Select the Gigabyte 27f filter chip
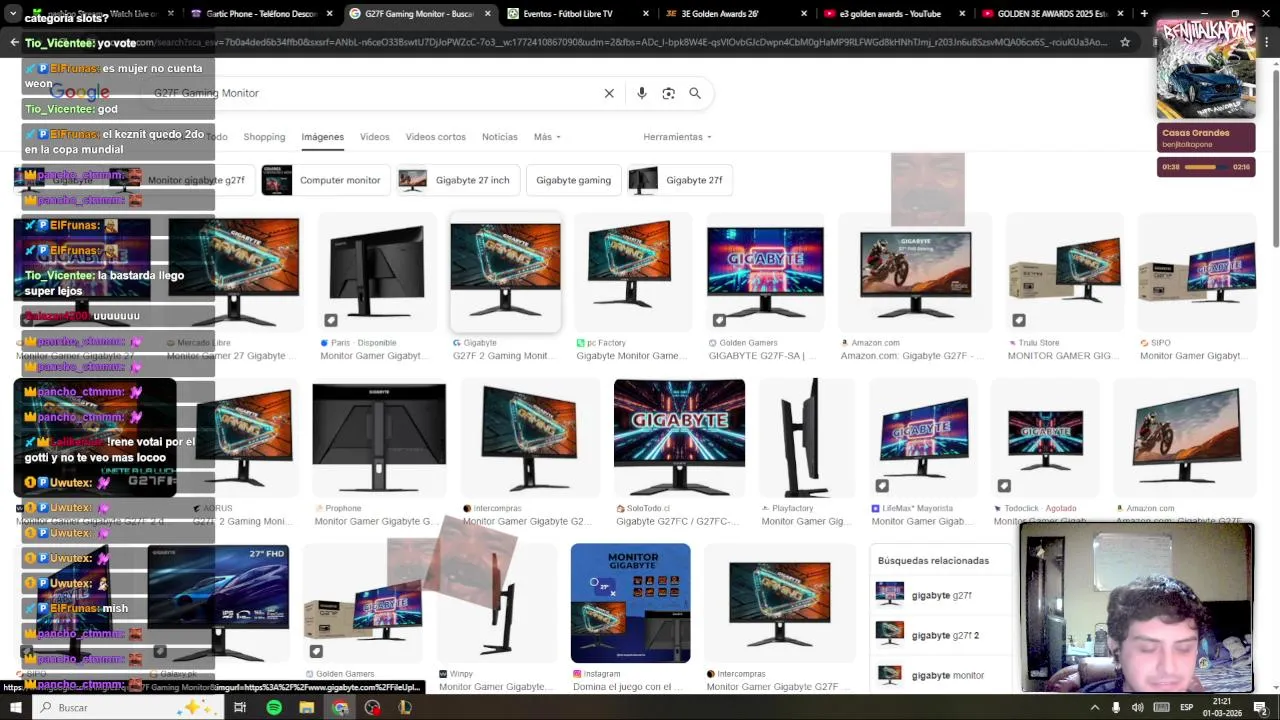Image resolution: width=1280 pixels, height=720 pixels. (679, 180)
